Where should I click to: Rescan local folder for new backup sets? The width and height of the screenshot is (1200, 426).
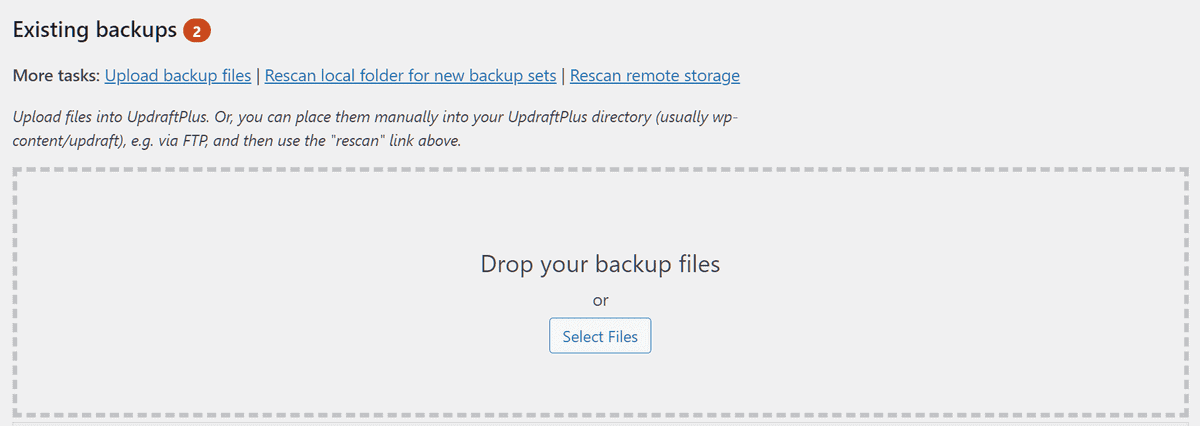point(410,75)
